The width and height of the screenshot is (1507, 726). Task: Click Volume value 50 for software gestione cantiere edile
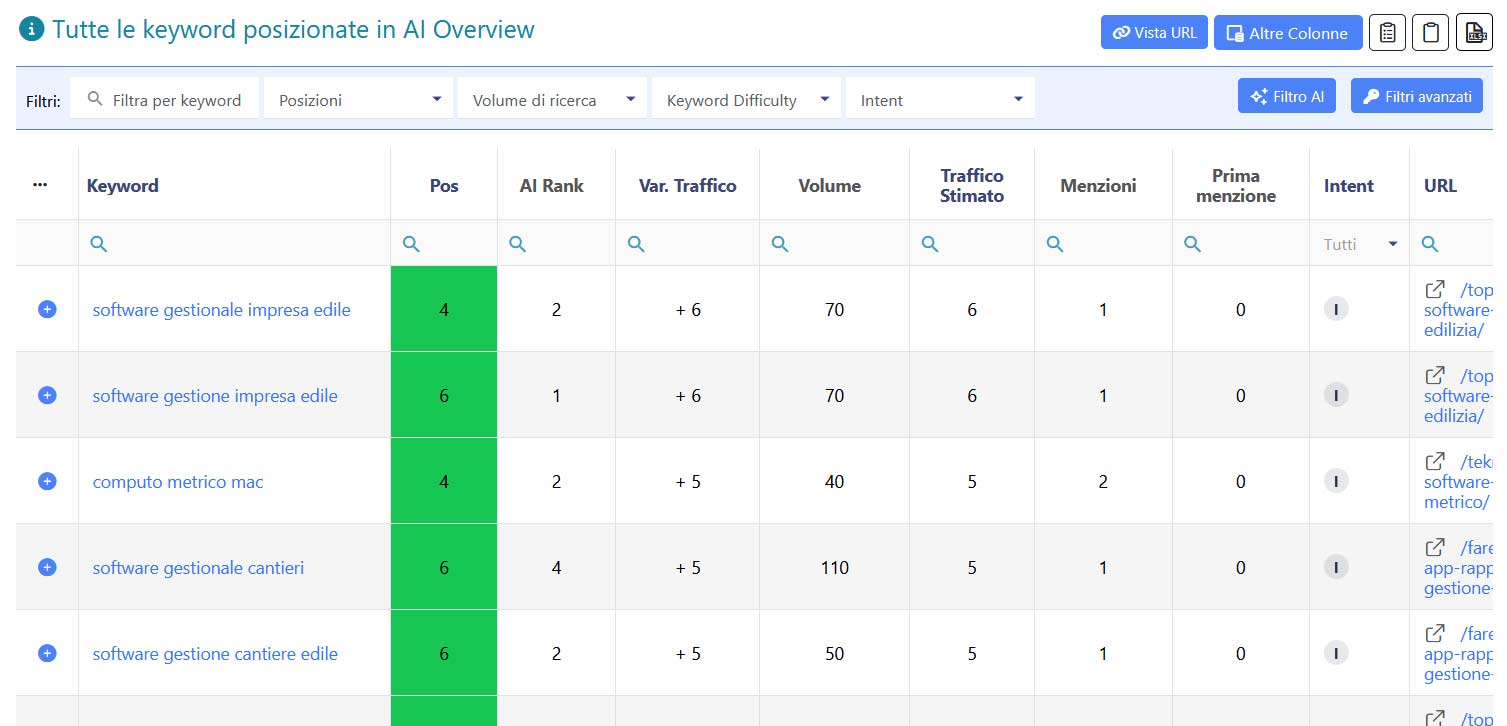(x=835, y=654)
